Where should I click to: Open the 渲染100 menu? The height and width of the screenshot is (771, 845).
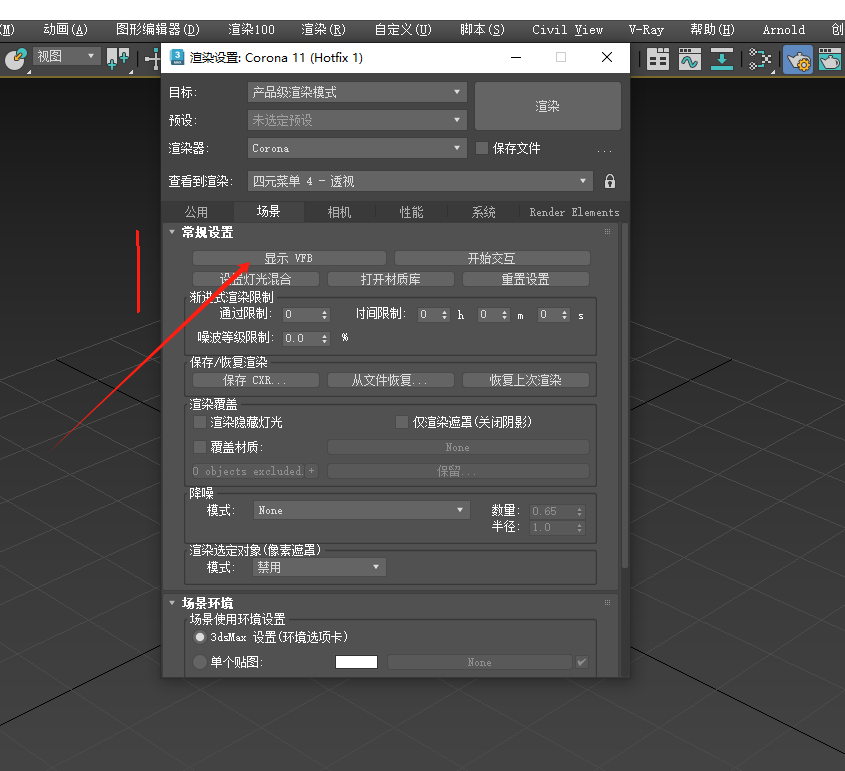251,30
